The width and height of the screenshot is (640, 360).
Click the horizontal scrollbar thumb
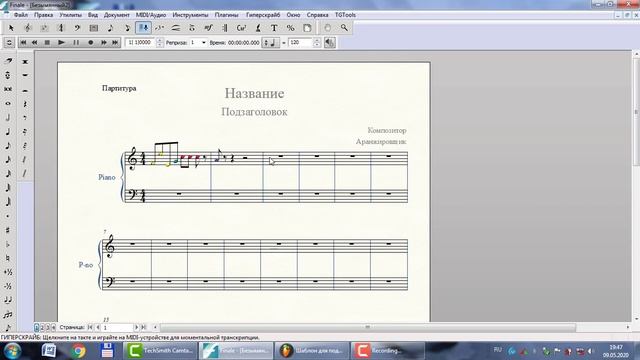367,327
